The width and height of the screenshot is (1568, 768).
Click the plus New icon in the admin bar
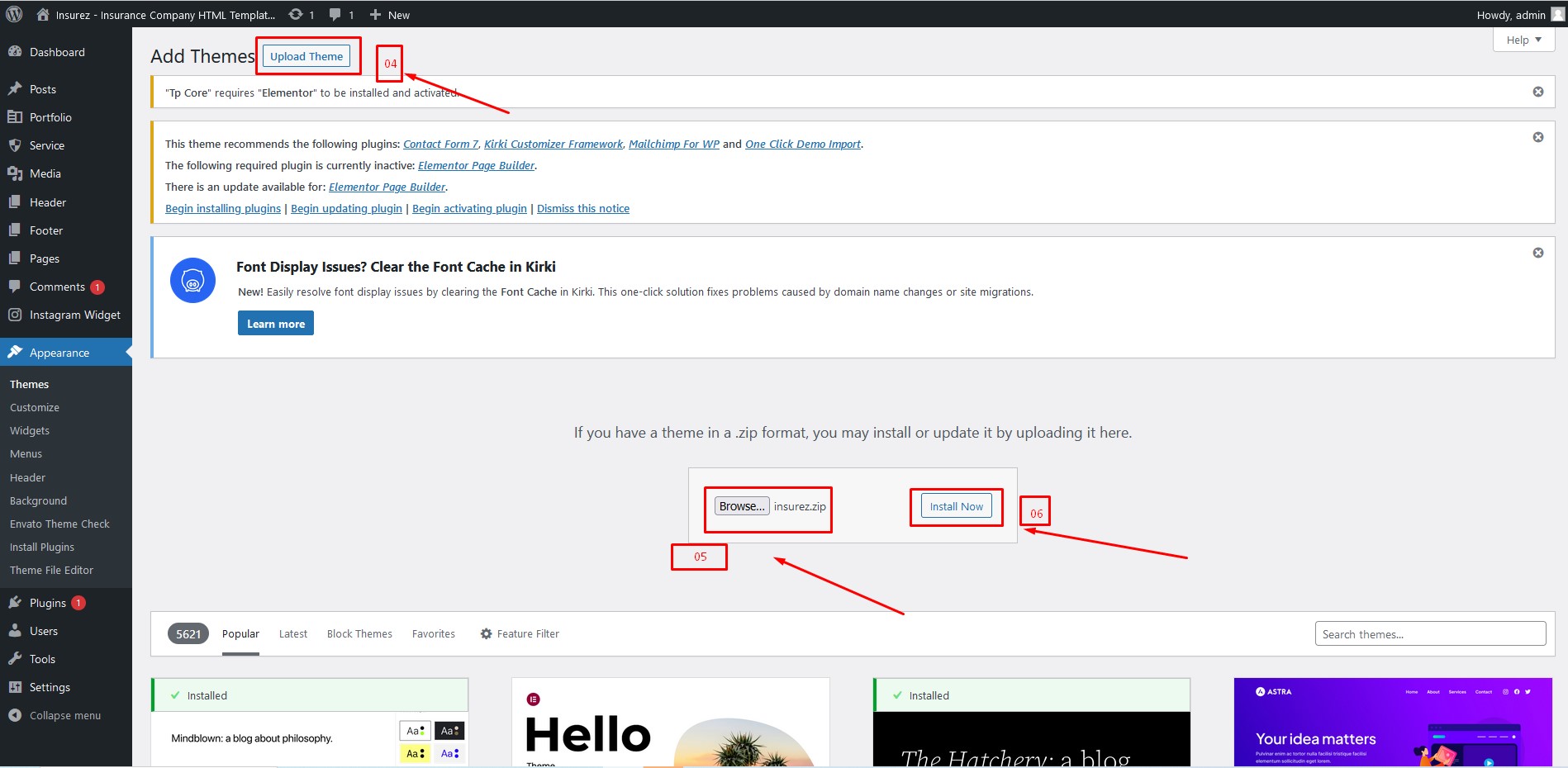click(375, 14)
